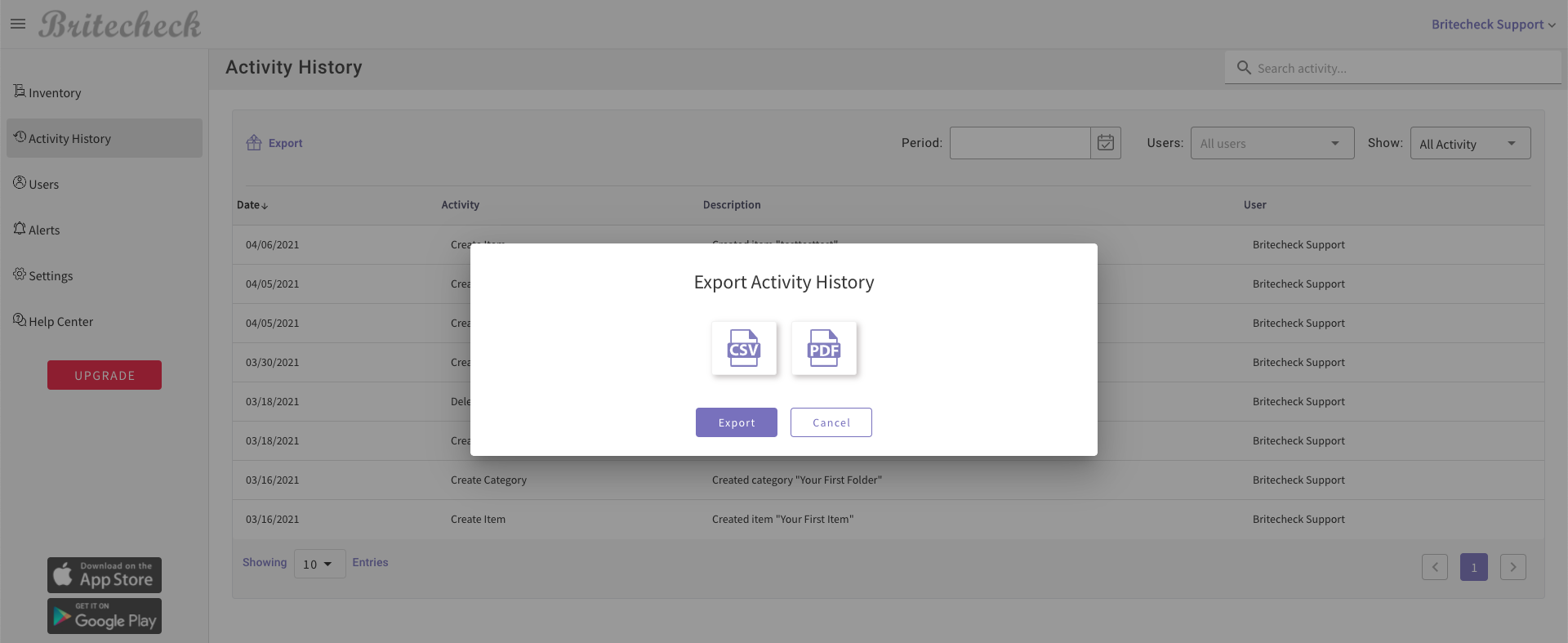Cancel the Export Activity History dialog
1568x643 pixels.
(x=831, y=422)
